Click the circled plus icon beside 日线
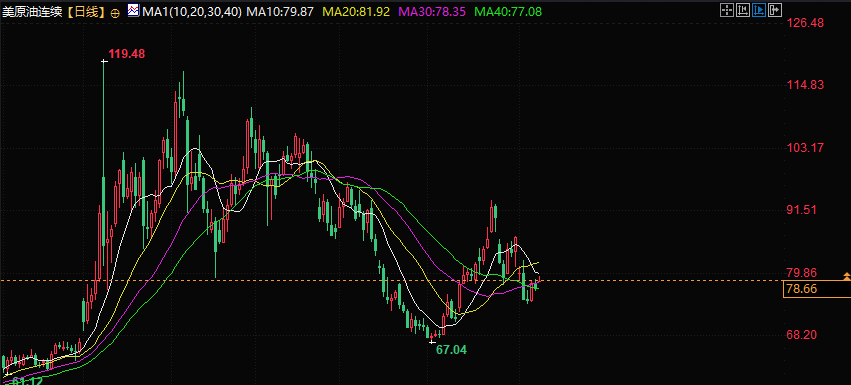The height and width of the screenshot is (385, 851). pos(115,13)
